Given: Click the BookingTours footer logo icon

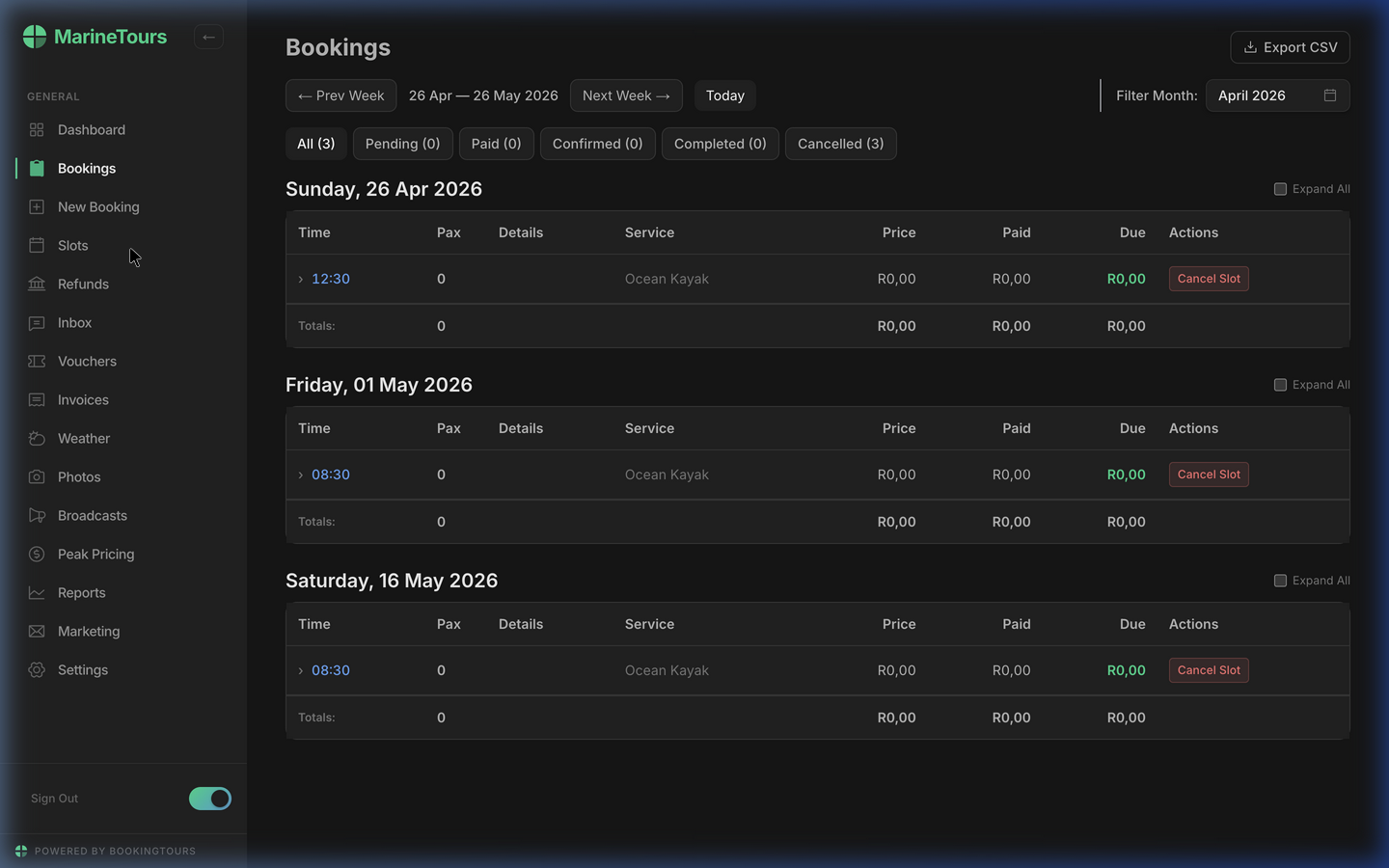Looking at the screenshot, I should pos(21,851).
